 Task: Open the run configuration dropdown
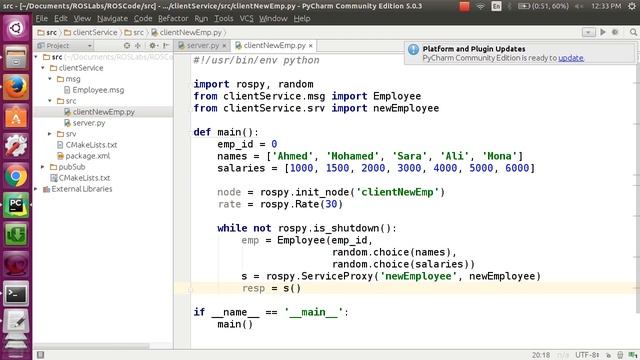pyautogui.click(x=588, y=32)
